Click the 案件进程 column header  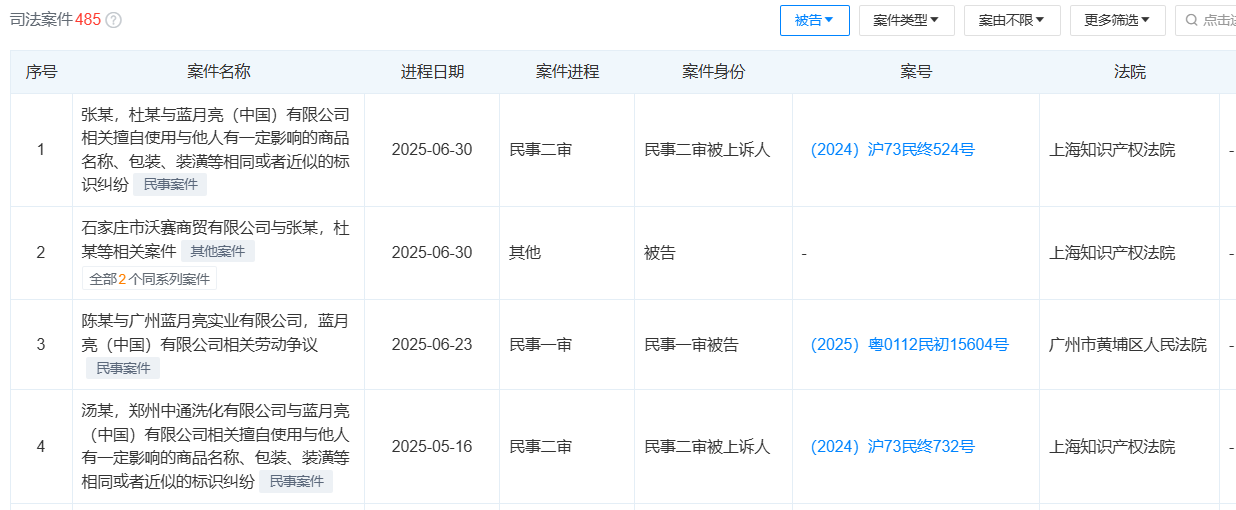[x=567, y=72]
